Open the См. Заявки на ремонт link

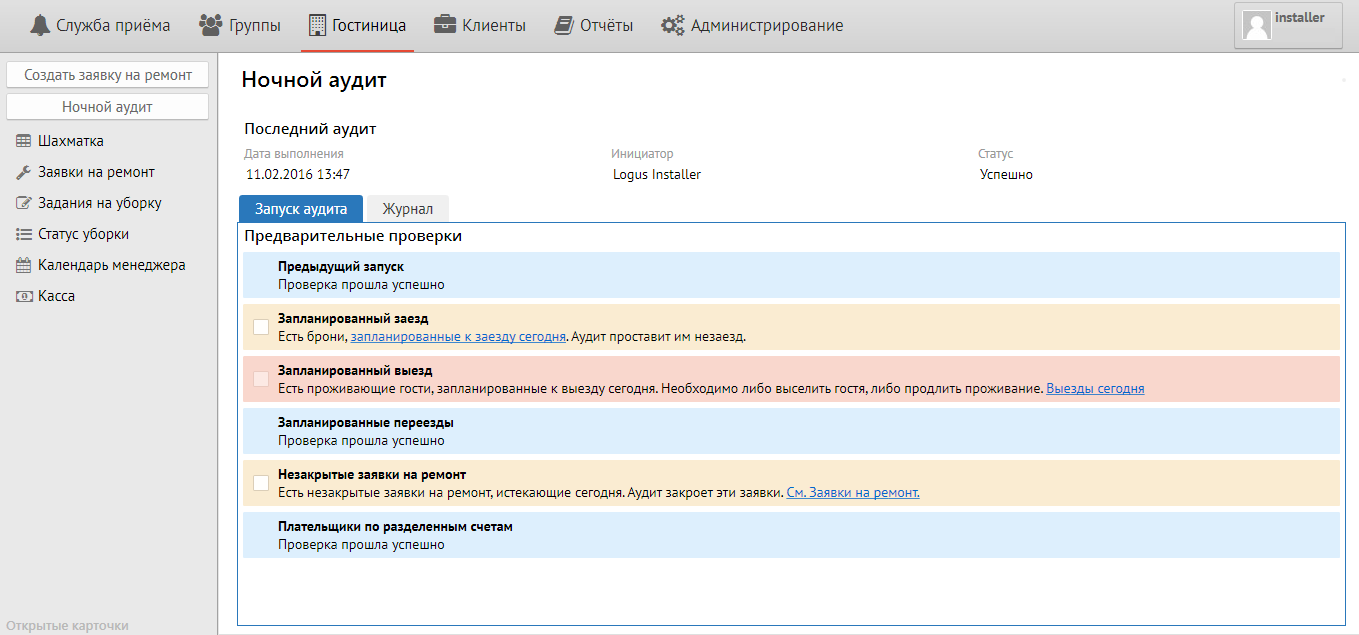tap(853, 492)
